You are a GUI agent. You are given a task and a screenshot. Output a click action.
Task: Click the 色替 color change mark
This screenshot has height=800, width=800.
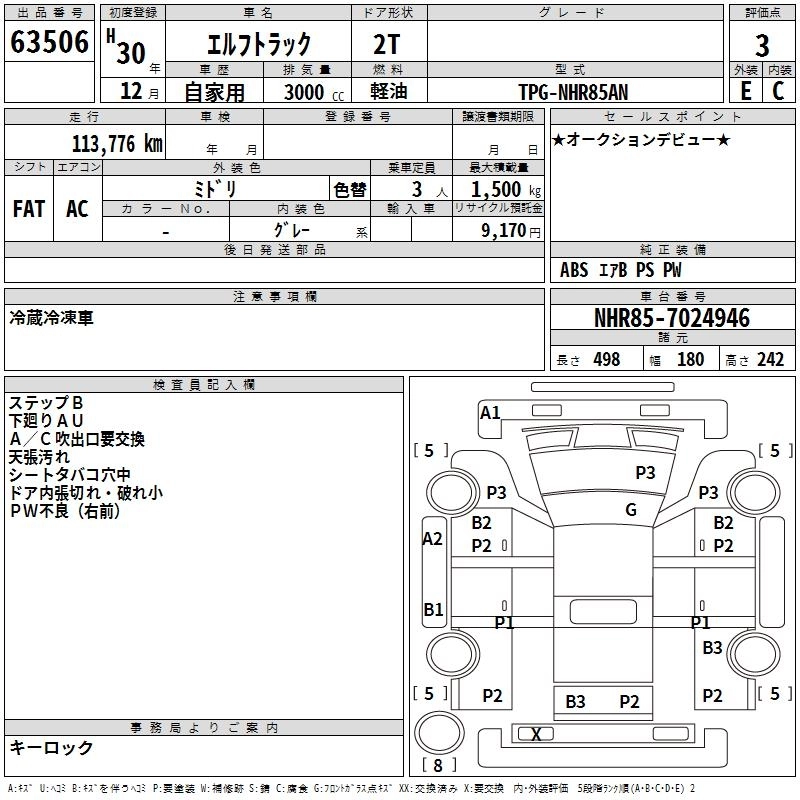click(350, 190)
